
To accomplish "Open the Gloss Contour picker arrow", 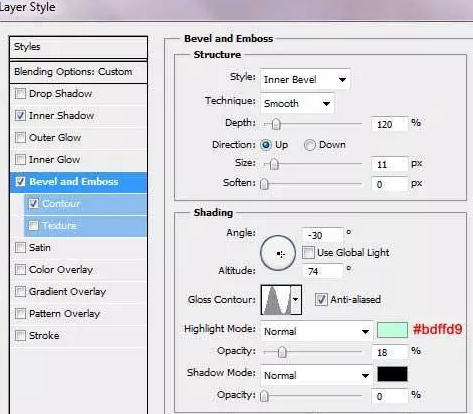I will (x=296, y=300).
